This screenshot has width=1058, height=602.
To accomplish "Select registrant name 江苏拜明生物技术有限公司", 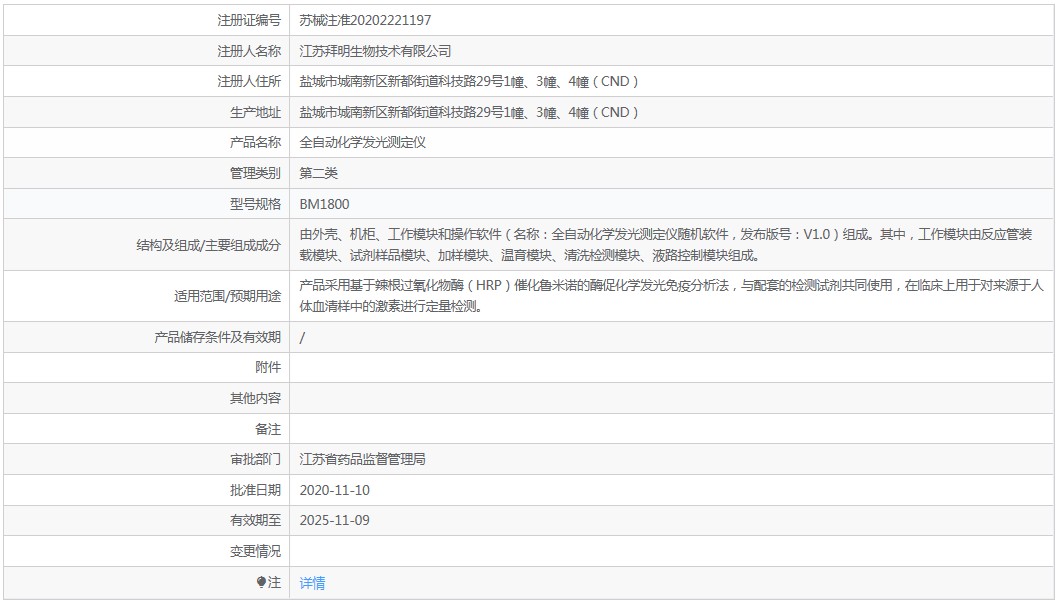I will pyautogui.click(x=375, y=51).
